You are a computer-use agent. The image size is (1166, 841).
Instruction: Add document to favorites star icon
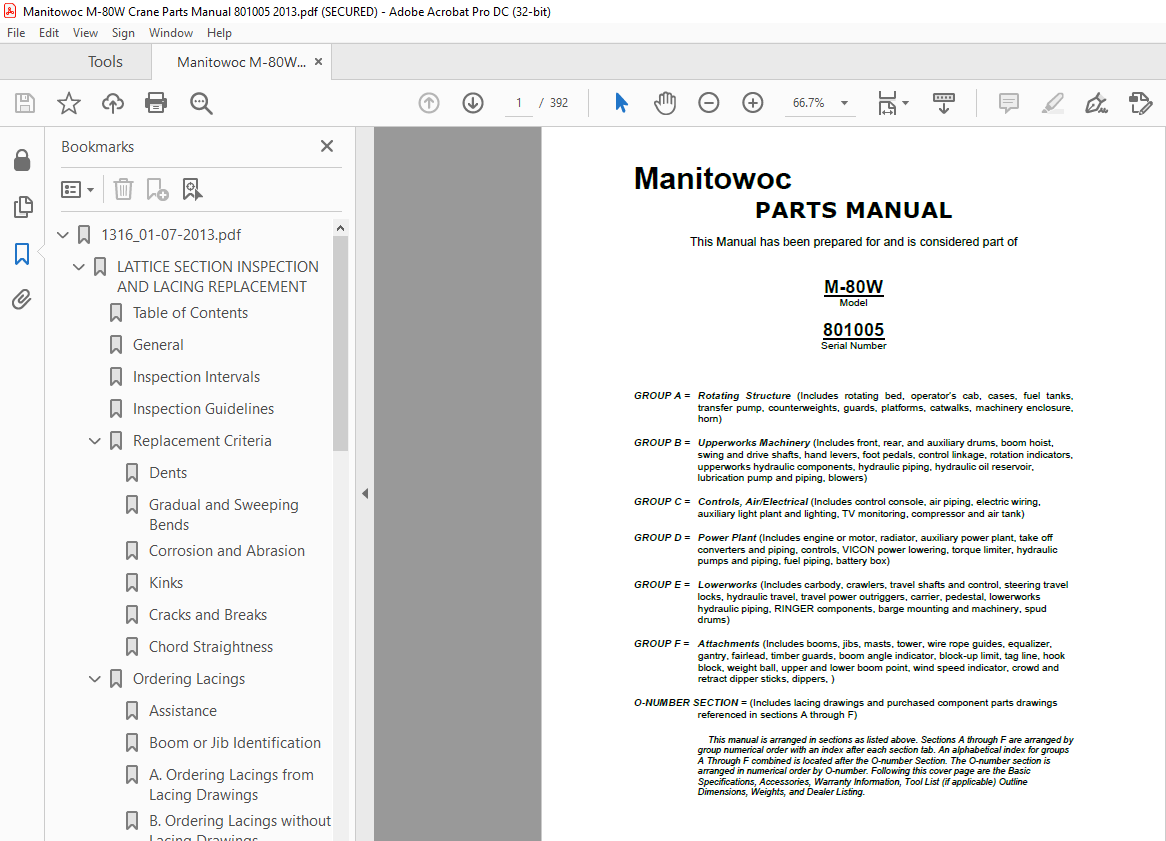(68, 103)
